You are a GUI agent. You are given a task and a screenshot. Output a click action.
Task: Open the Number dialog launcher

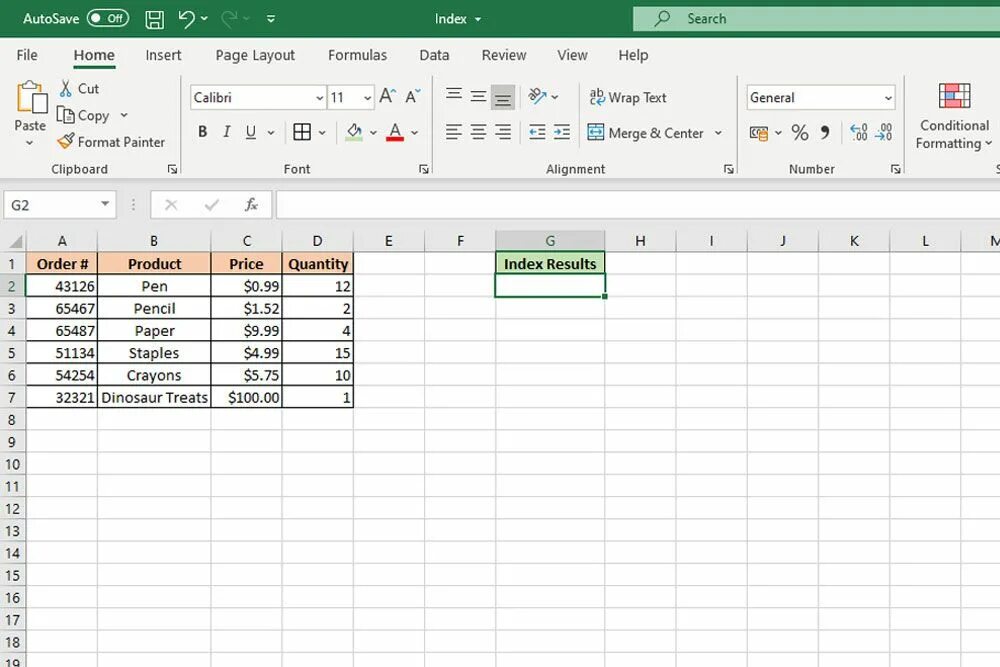pyautogui.click(x=895, y=169)
